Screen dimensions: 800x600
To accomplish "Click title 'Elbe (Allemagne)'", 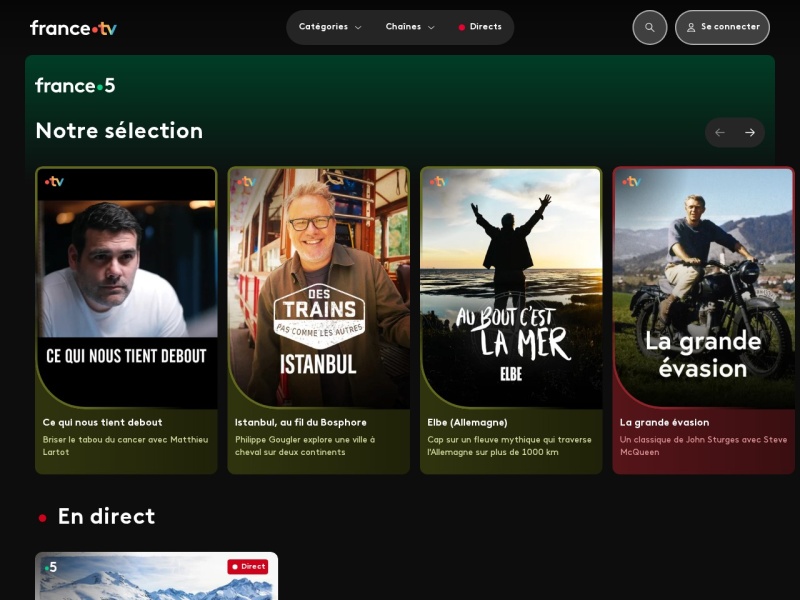I will pyautogui.click(x=467, y=422).
